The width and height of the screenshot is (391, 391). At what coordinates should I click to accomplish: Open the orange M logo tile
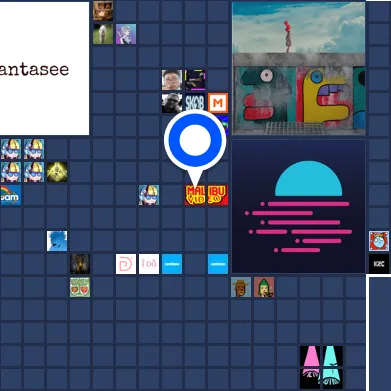218,103
